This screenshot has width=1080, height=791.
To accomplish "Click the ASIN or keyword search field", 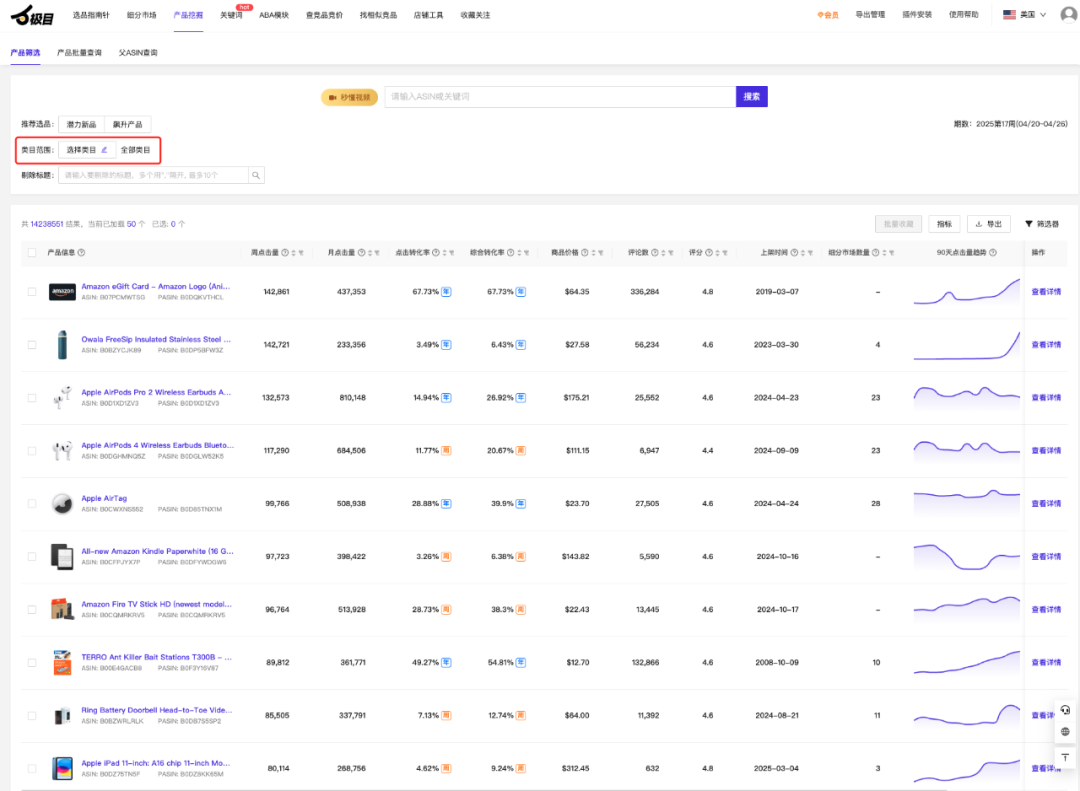I will click(x=560, y=96).
